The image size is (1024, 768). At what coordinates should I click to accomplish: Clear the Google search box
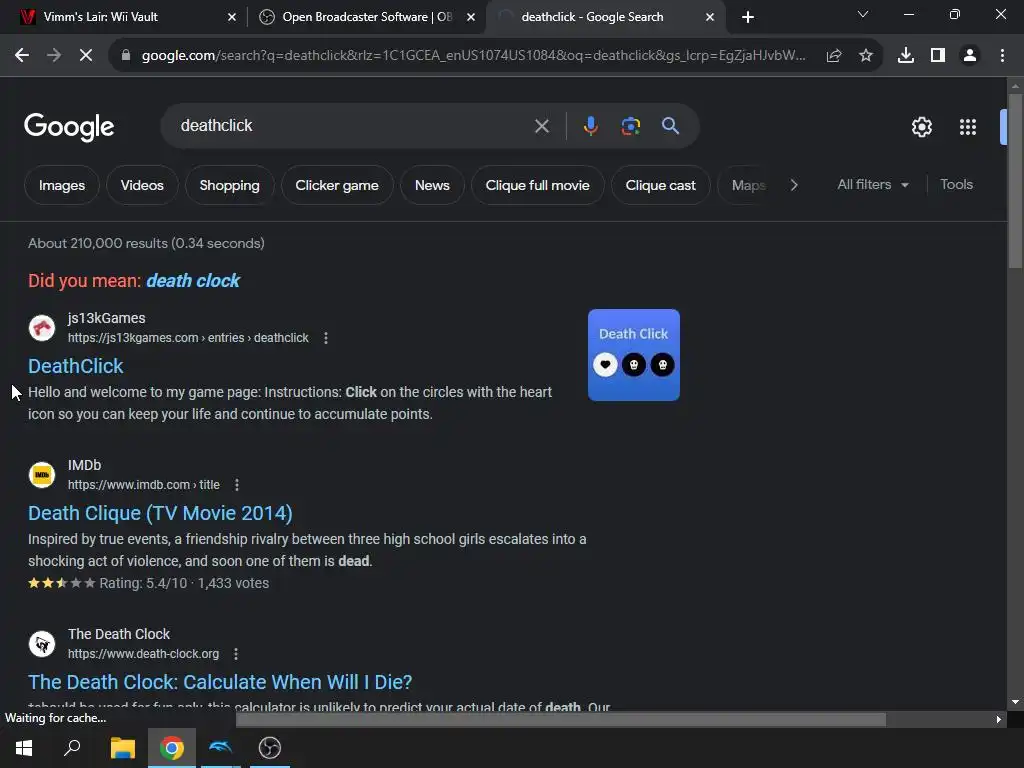point(541,126)
